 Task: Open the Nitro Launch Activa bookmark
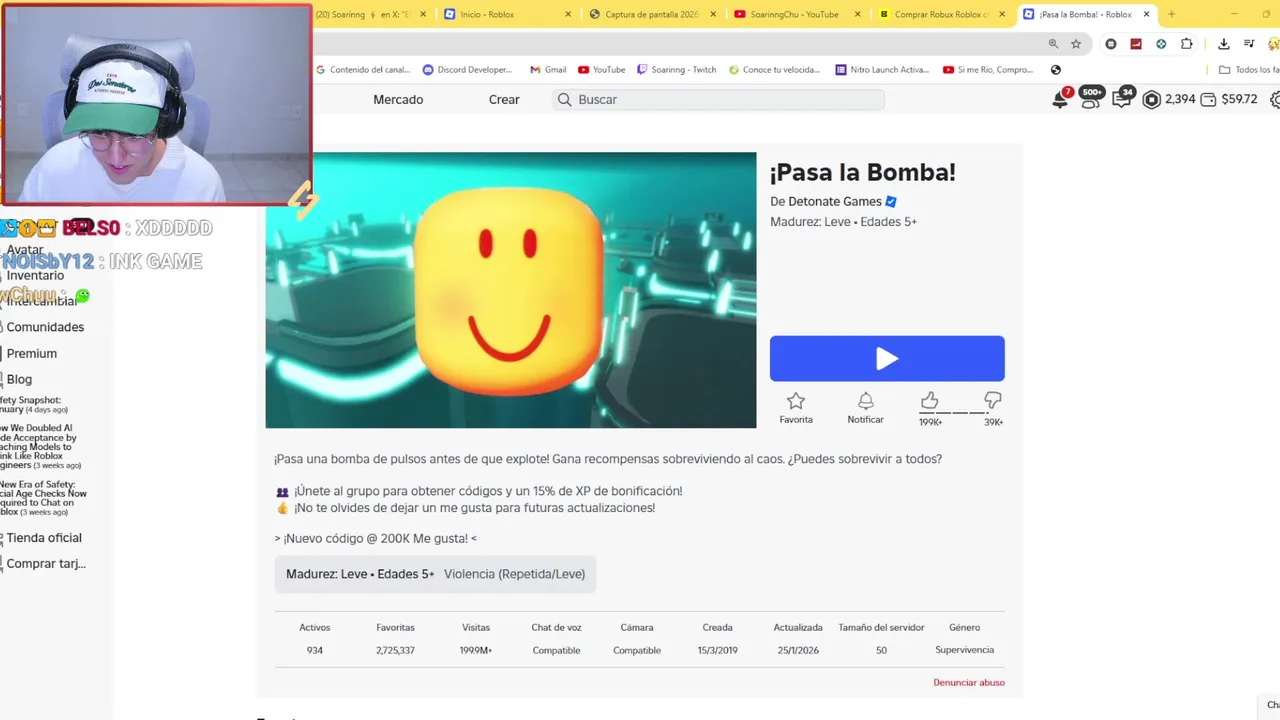(883, 70)
